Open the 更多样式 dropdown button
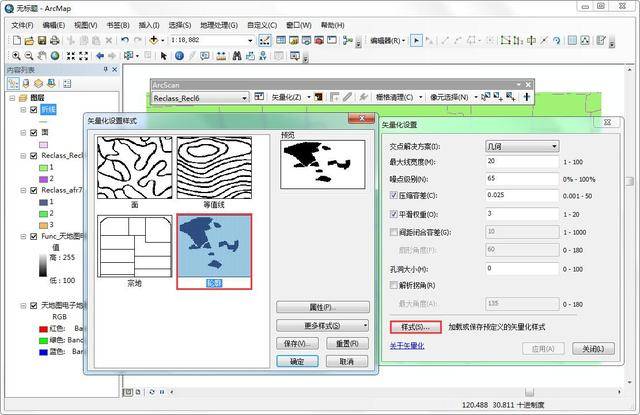 click(x=322, y=326)
